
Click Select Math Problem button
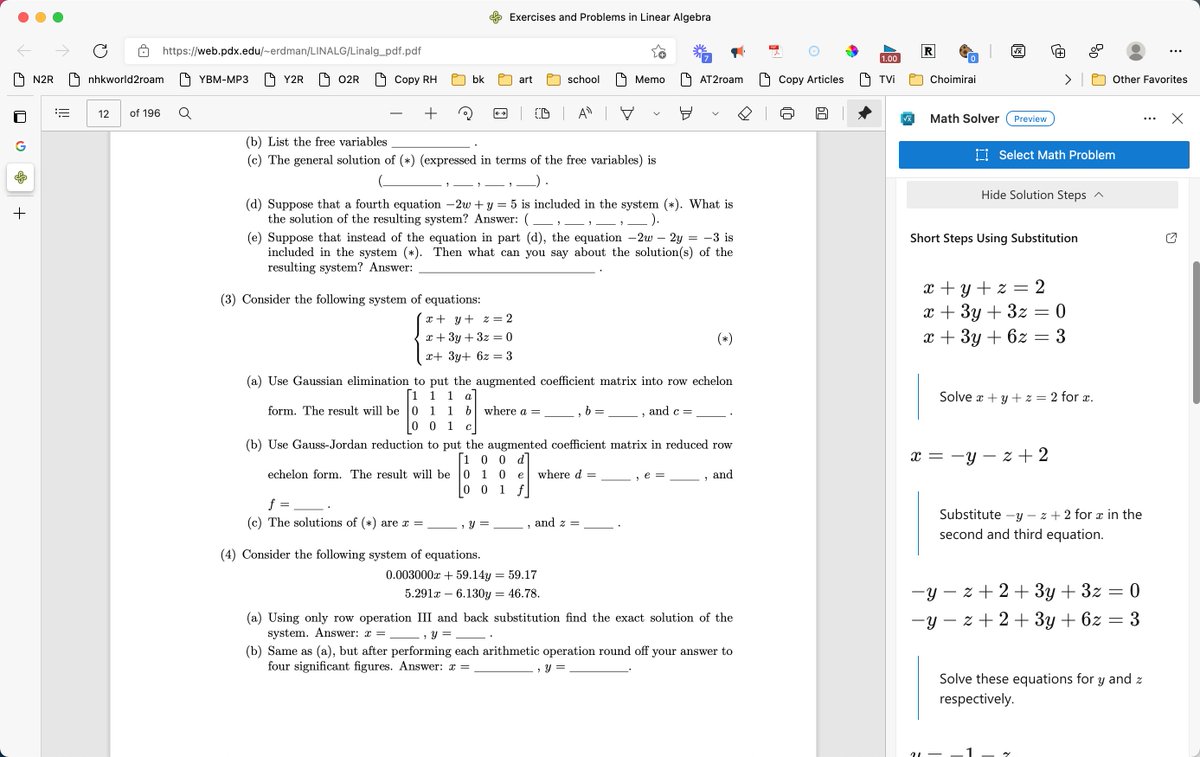tap(1044, 155)
